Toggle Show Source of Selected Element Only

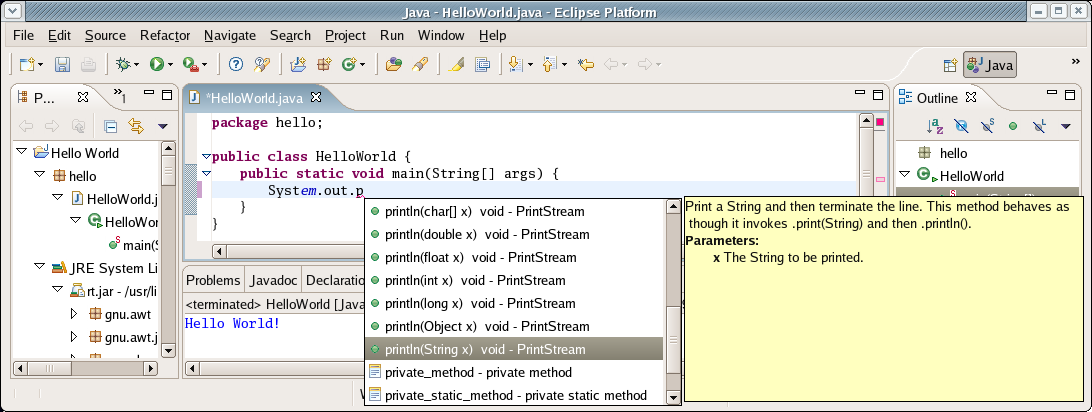[x=483, y=64]
